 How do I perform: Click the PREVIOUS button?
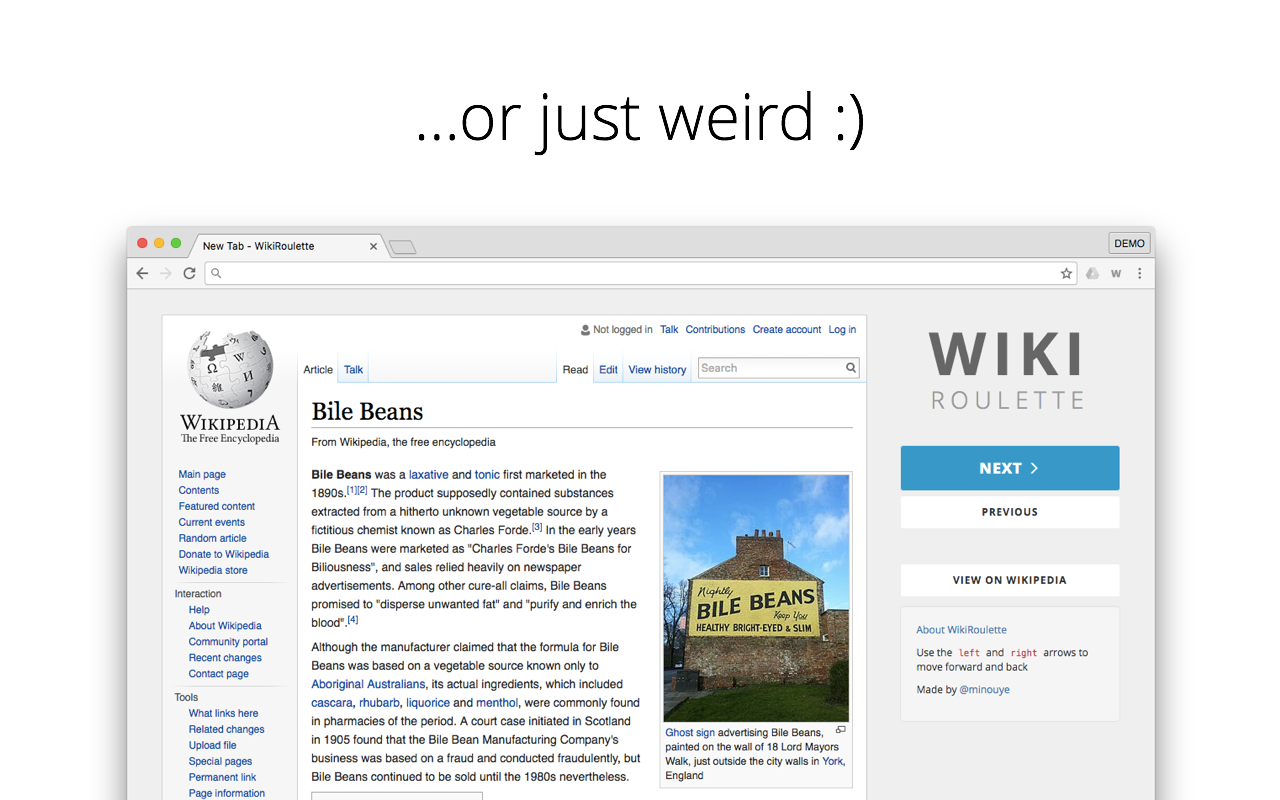click(1009, 512)
